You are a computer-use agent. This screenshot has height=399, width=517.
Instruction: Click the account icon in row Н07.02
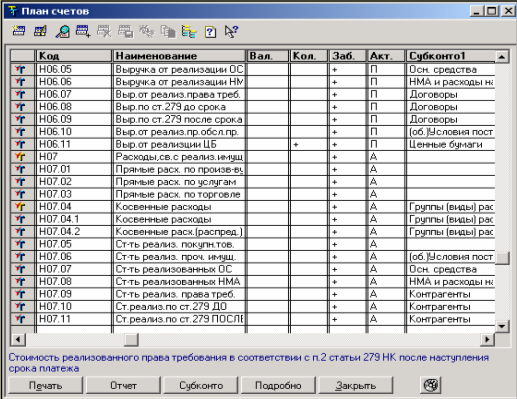[20, 181]
